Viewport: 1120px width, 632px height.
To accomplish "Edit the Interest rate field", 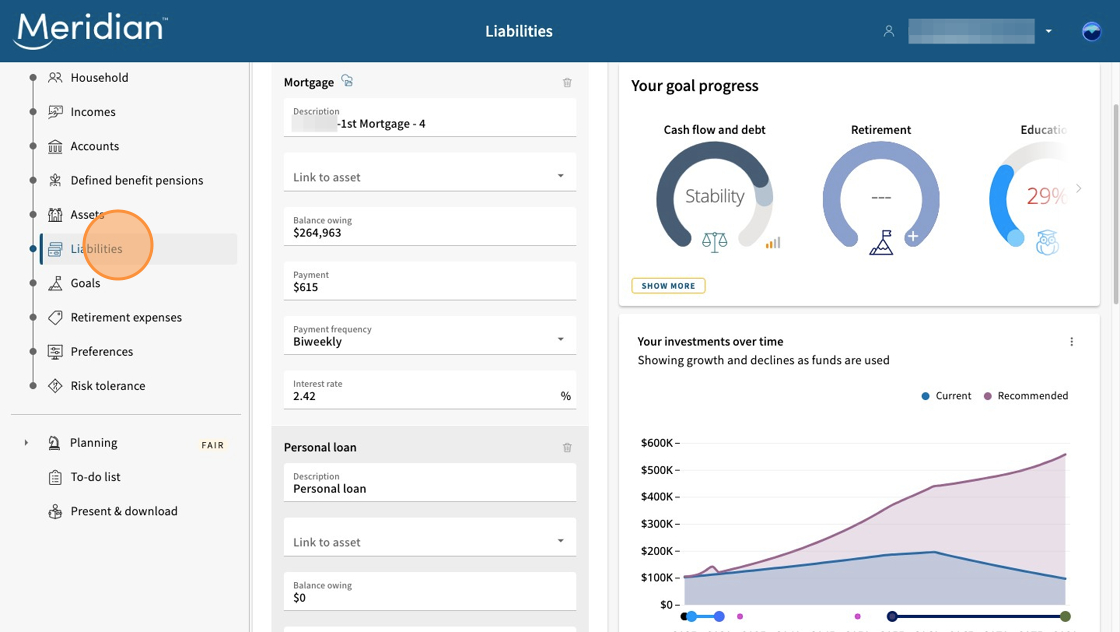I will click(429, 391).
